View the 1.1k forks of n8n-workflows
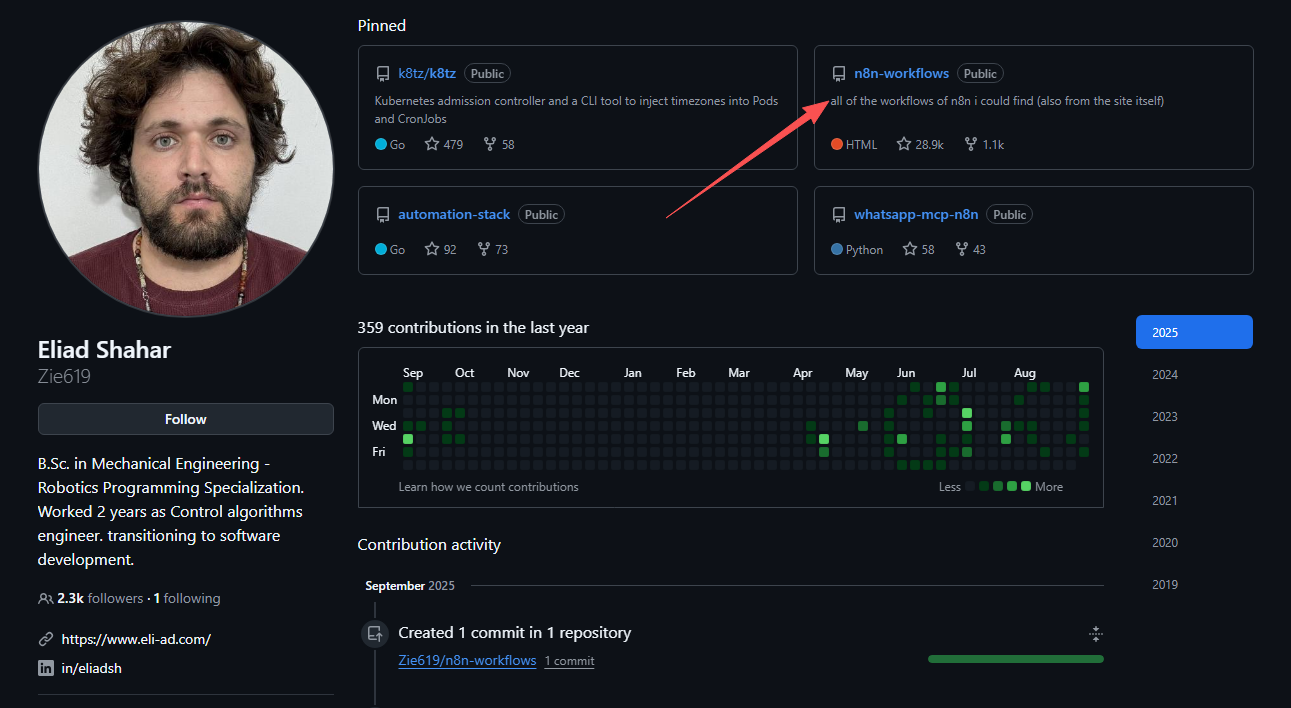Screen dimensions: 1291x708 (983, 144)
